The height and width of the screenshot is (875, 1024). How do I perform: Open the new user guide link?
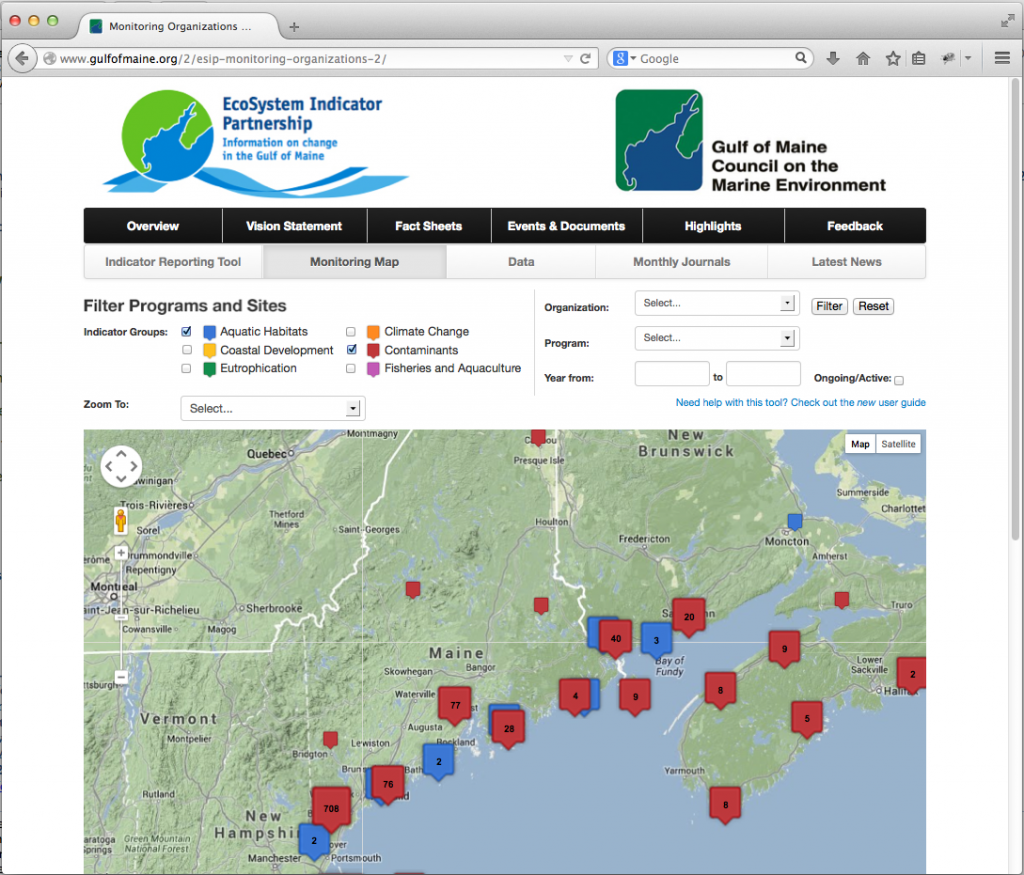pyautogui.click(x=800, y=402)
